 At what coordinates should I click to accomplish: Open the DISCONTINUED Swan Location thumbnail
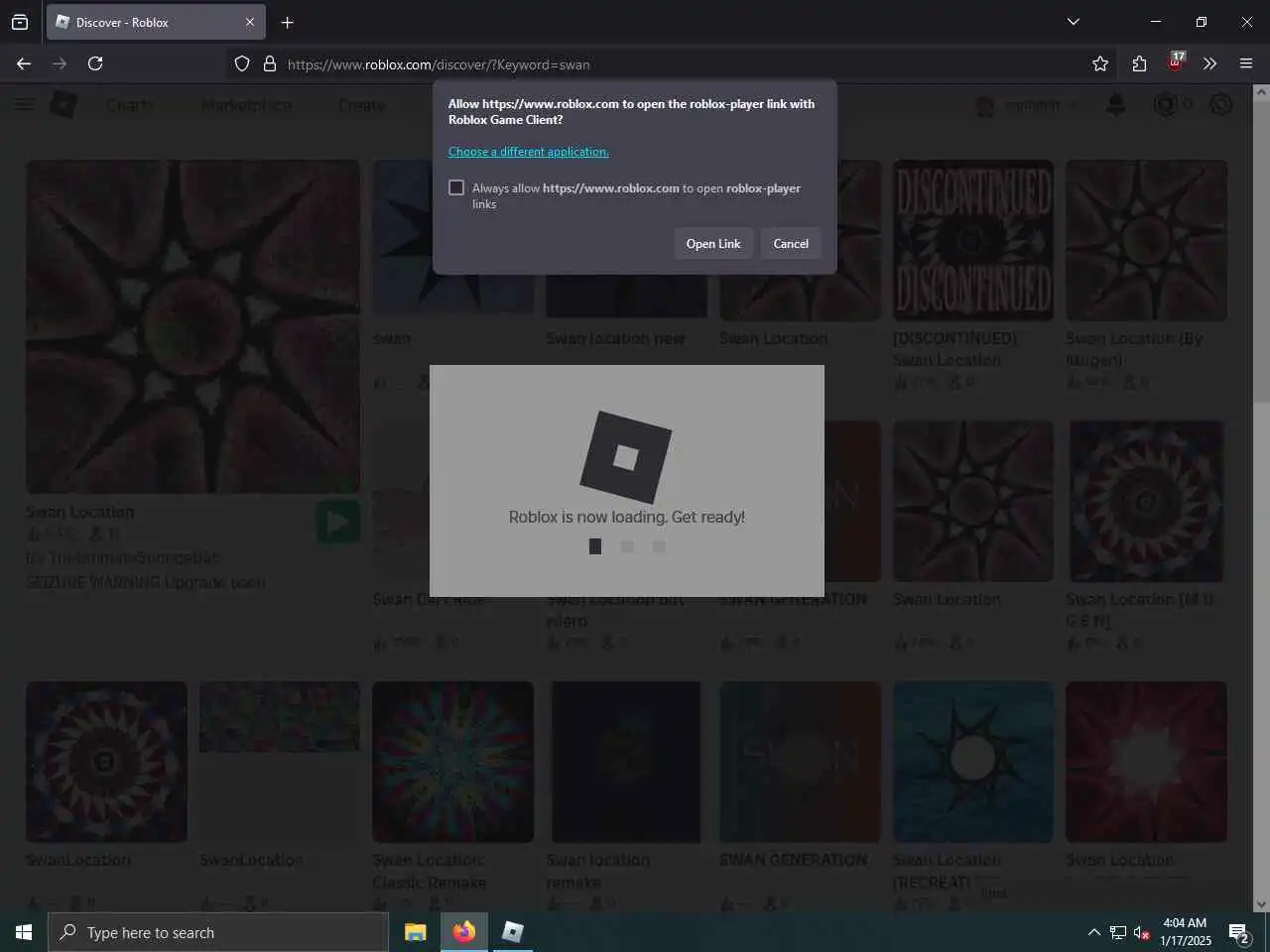973,241
